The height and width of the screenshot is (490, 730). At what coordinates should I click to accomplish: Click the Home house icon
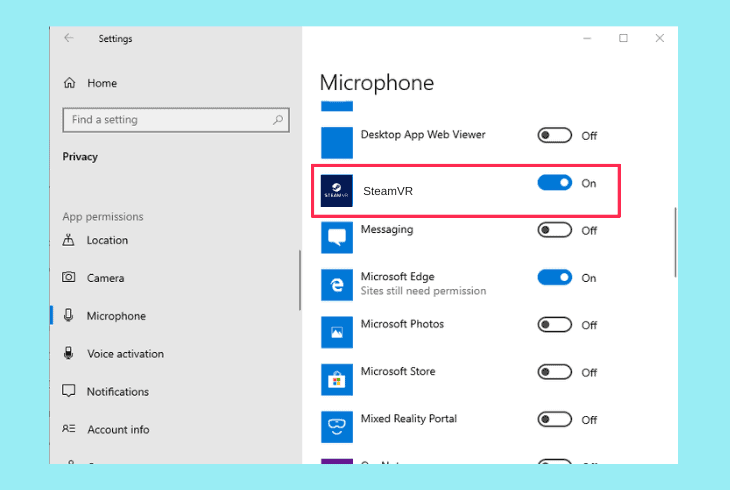pos(69,83)
